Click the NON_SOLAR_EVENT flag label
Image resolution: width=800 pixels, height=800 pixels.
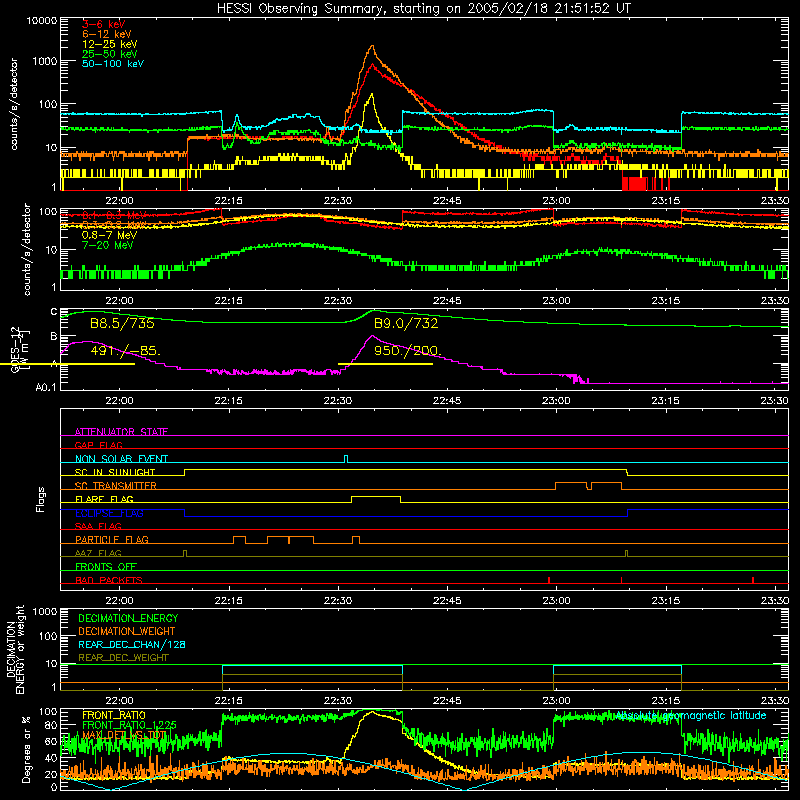click(x=121, y=459)
